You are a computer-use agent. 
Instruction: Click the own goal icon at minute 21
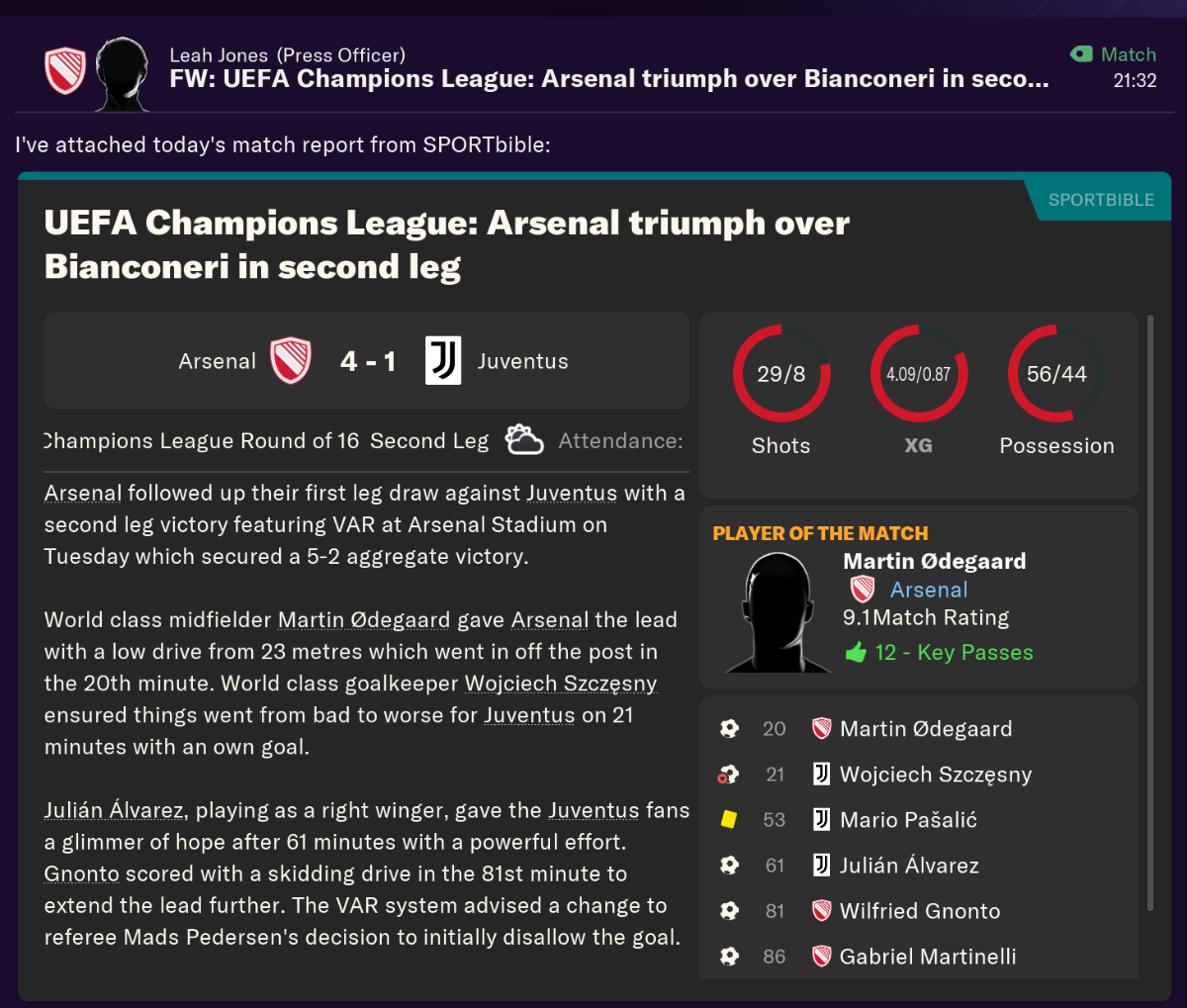click(x=728, y=775)
